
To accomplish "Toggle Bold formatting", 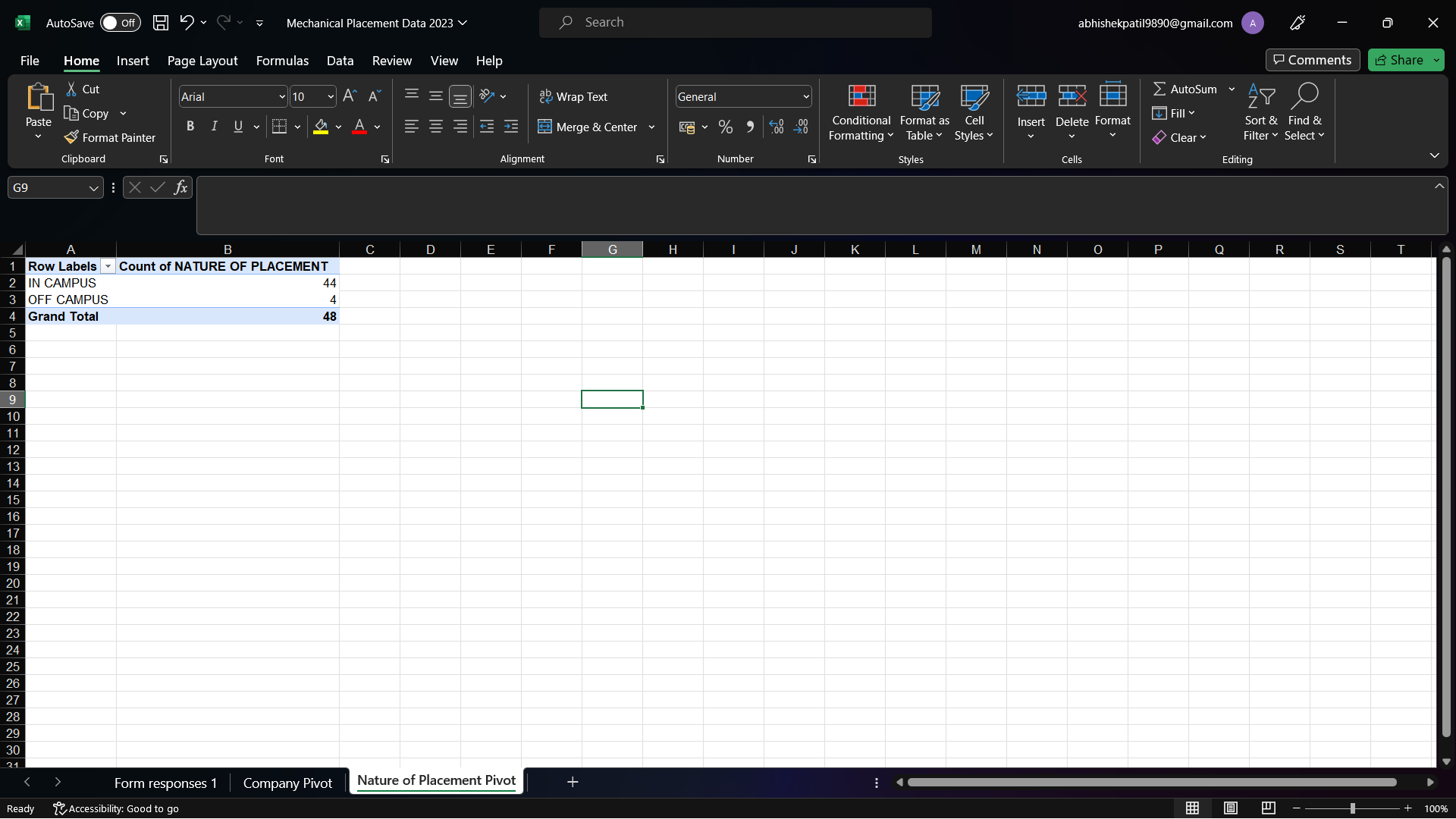I will click(x=190, y=127).
